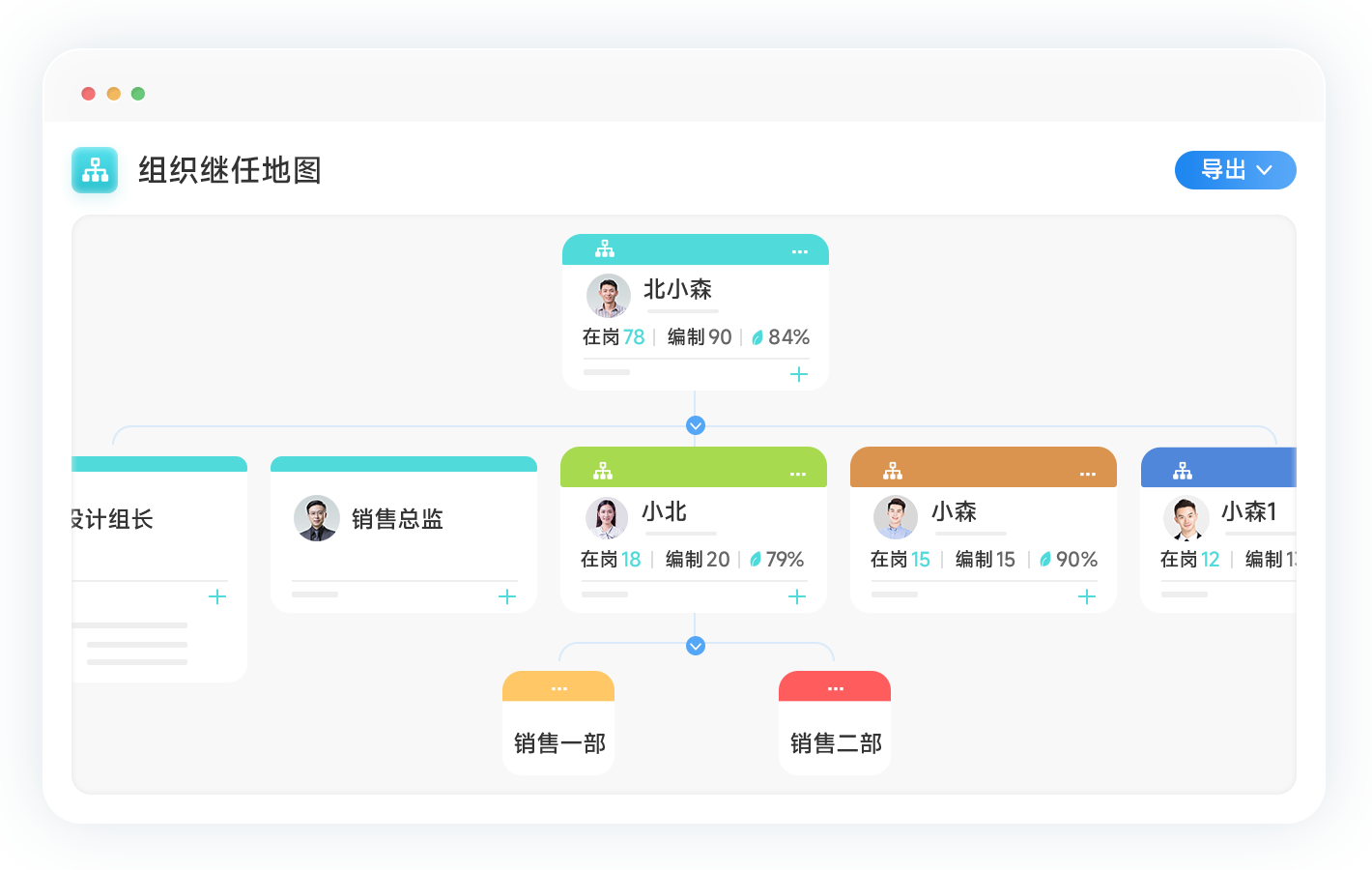
Task: Open more options on 北小森 card
Action: point(800,251)
